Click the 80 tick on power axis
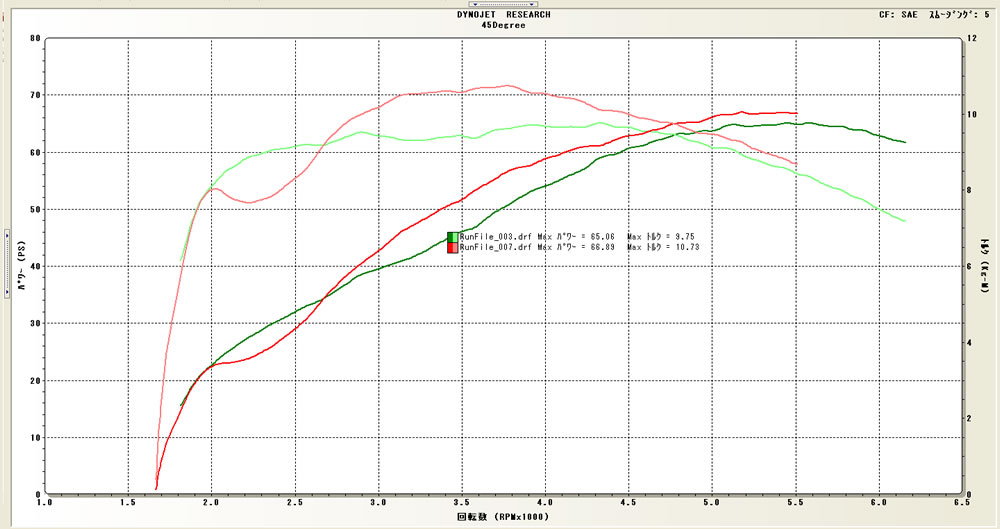Screen dimensions: 1000x529 click(34, 39)
